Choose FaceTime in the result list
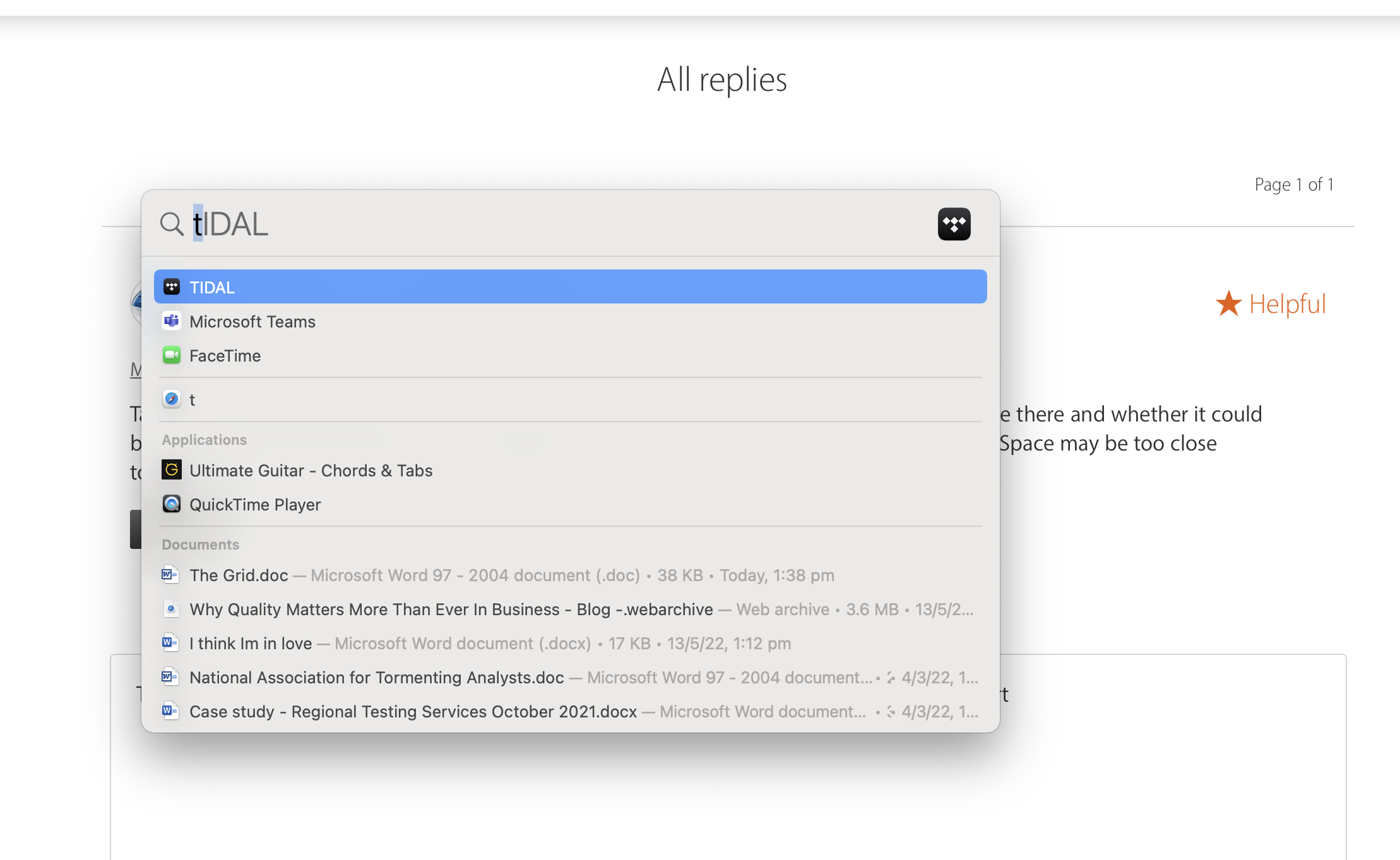Viewport: 1400px width, 860px height. click(225, 356)
